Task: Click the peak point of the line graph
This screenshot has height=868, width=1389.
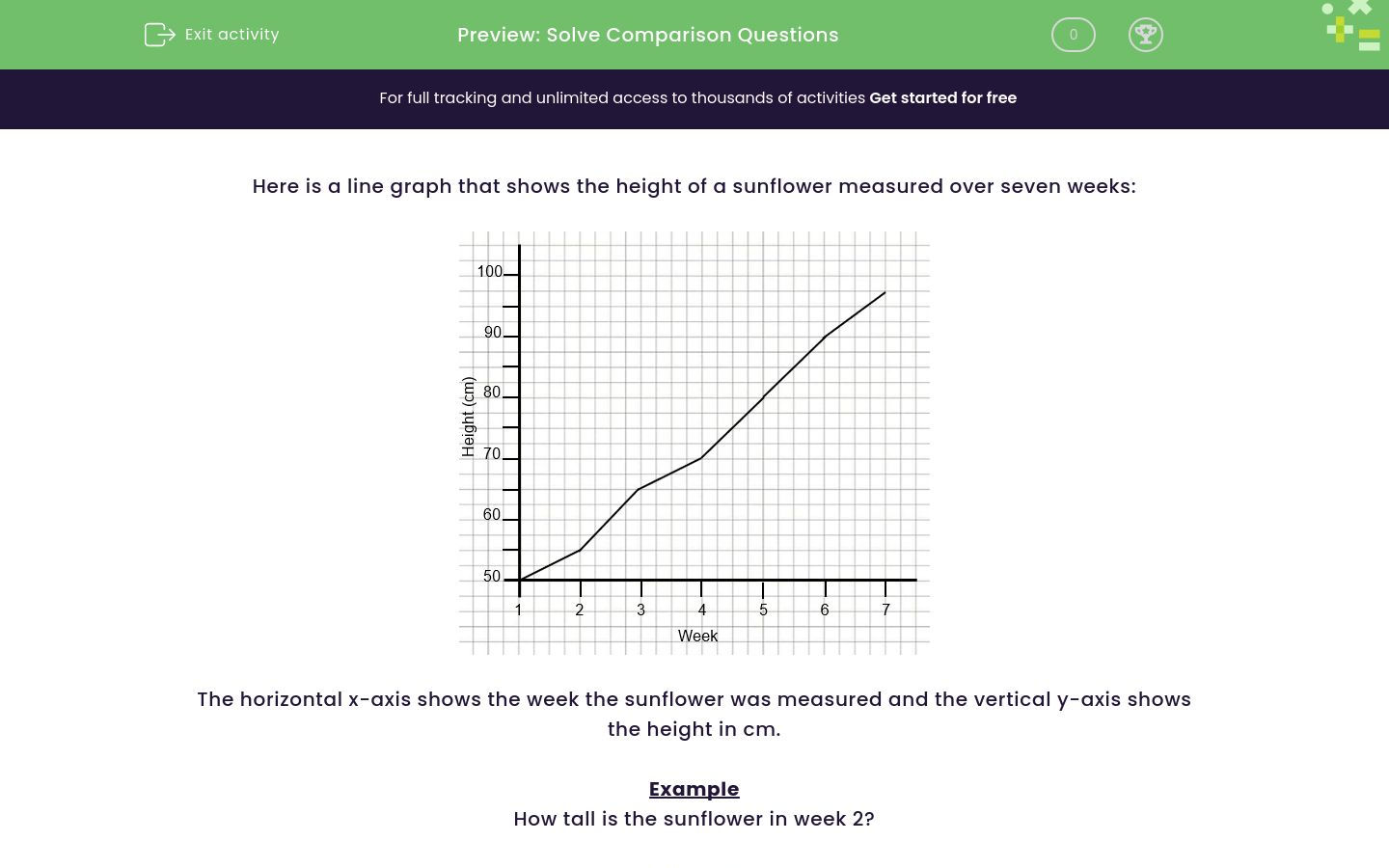Action: [883, 293]
